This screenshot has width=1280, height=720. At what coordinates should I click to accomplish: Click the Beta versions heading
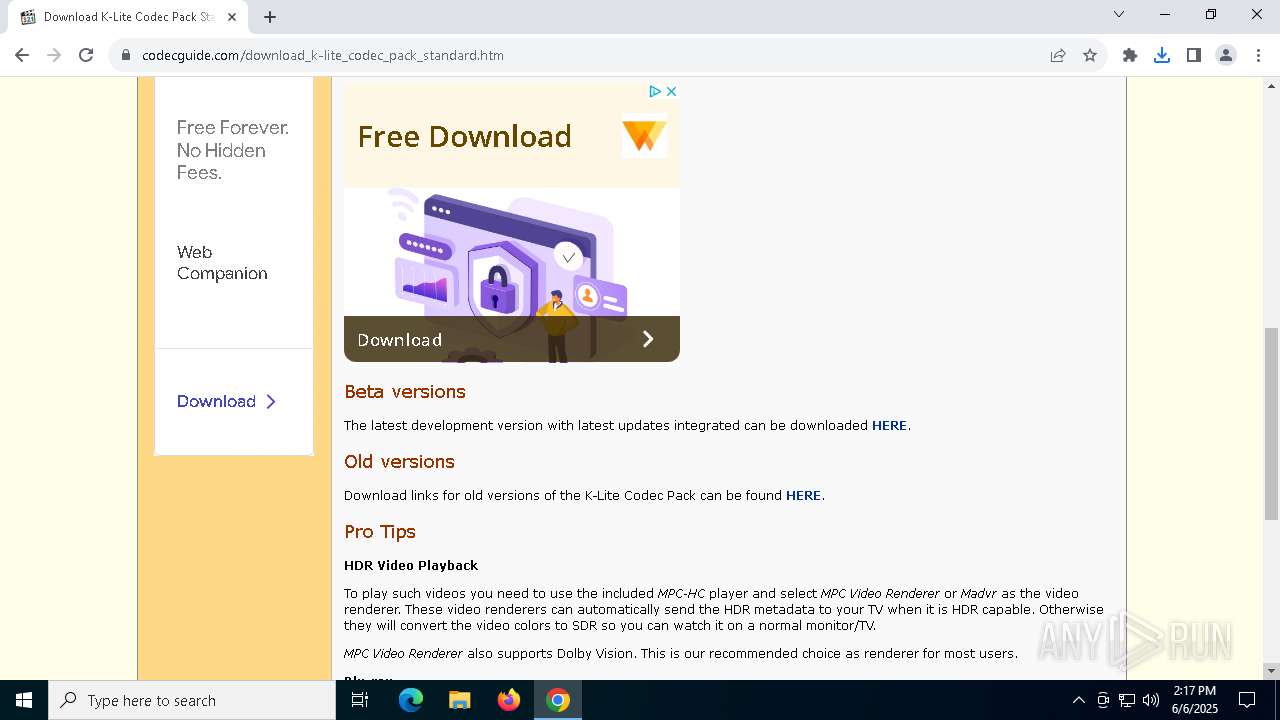[405, 391]
